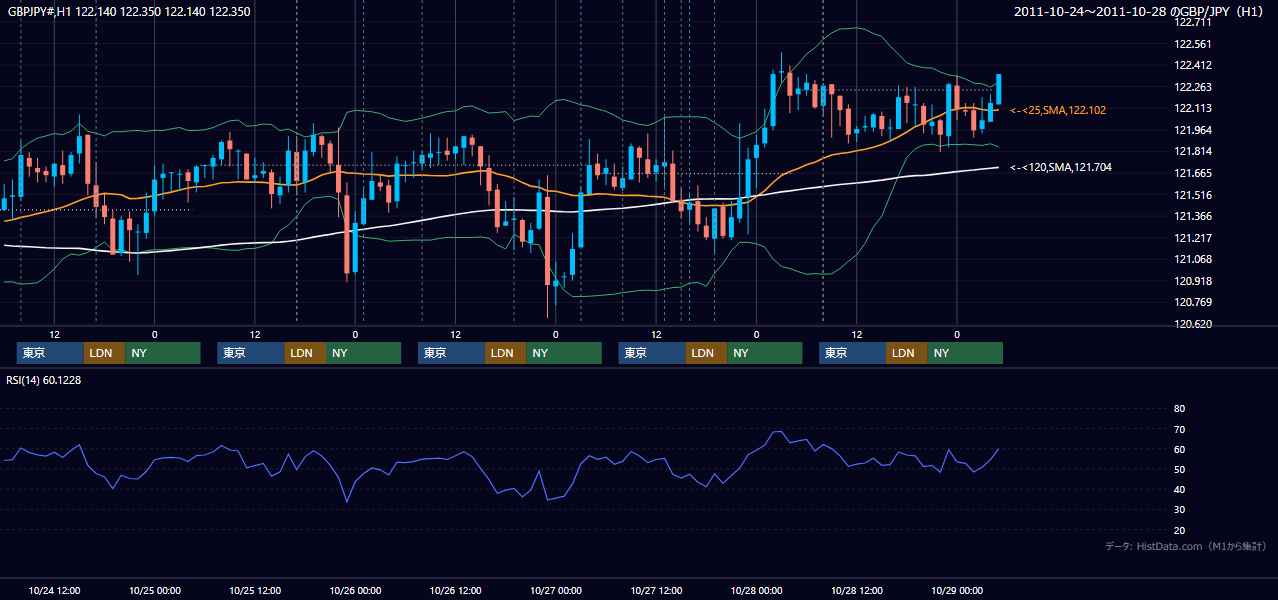The height and width of the screenshot is (600, 1278).
Task: Click the RSI scale level 20
Action: tap(1179, 530)
